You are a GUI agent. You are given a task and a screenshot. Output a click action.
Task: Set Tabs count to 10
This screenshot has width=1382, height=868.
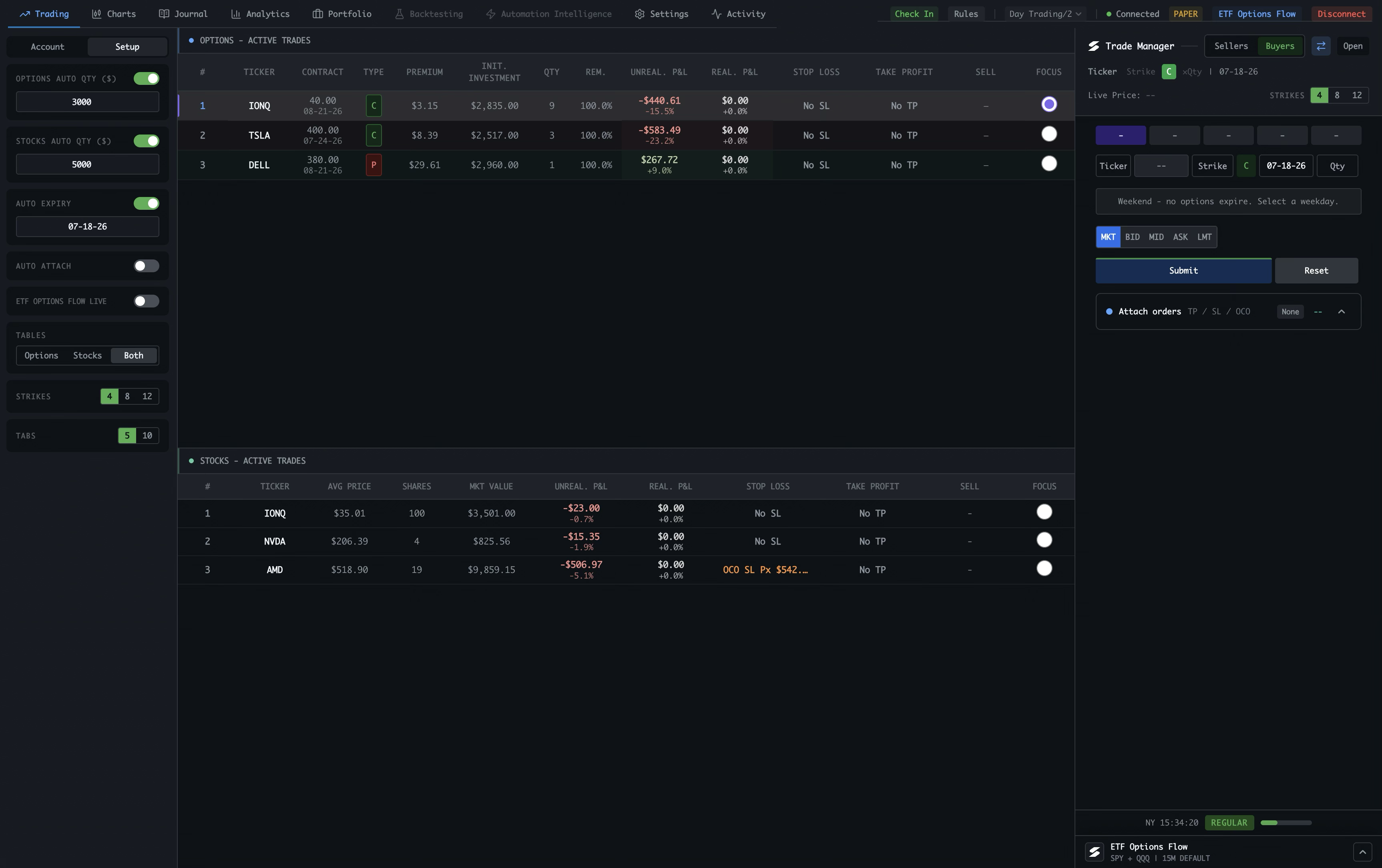[147, 436]
